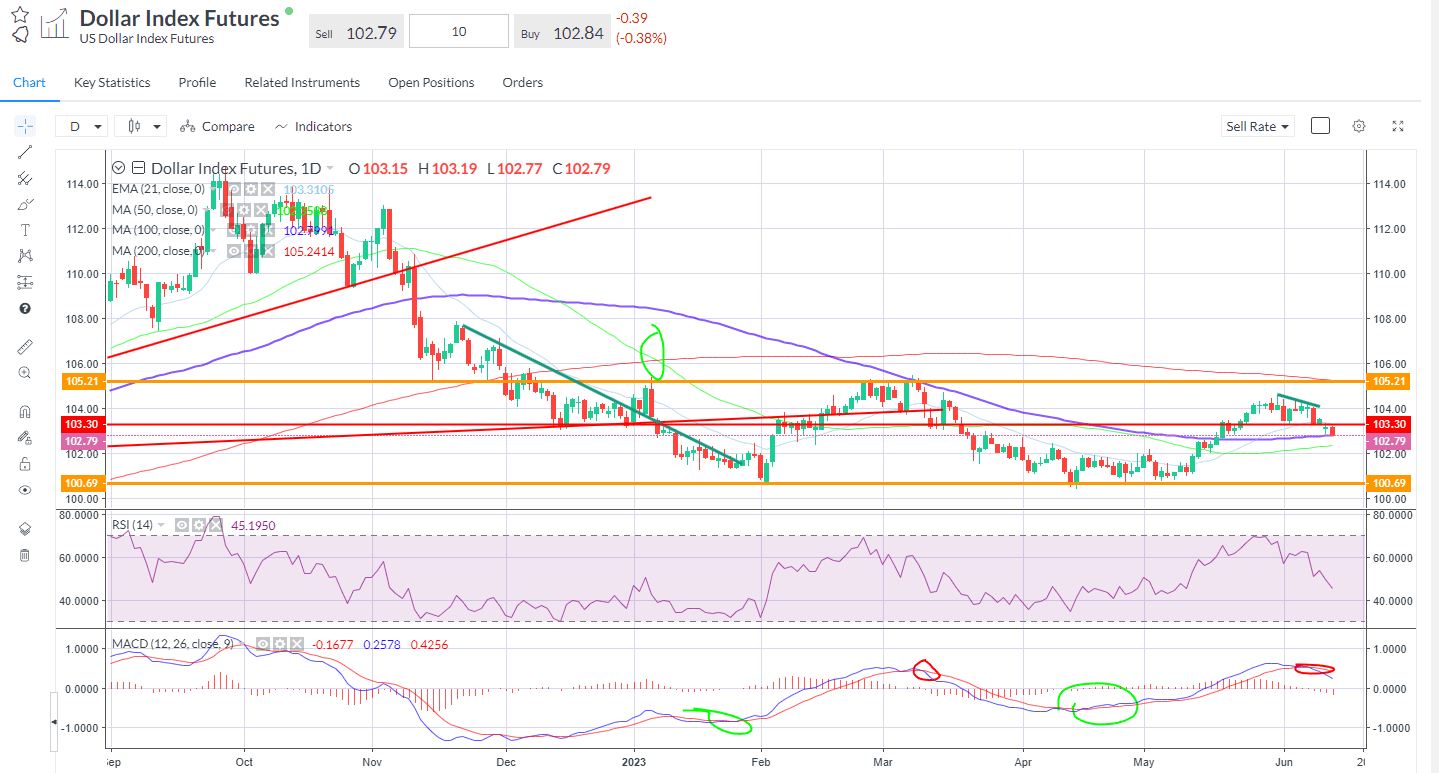Expand the RSI (14) dropdown arrow
The image size is (1439, 773).
[161, 525]
